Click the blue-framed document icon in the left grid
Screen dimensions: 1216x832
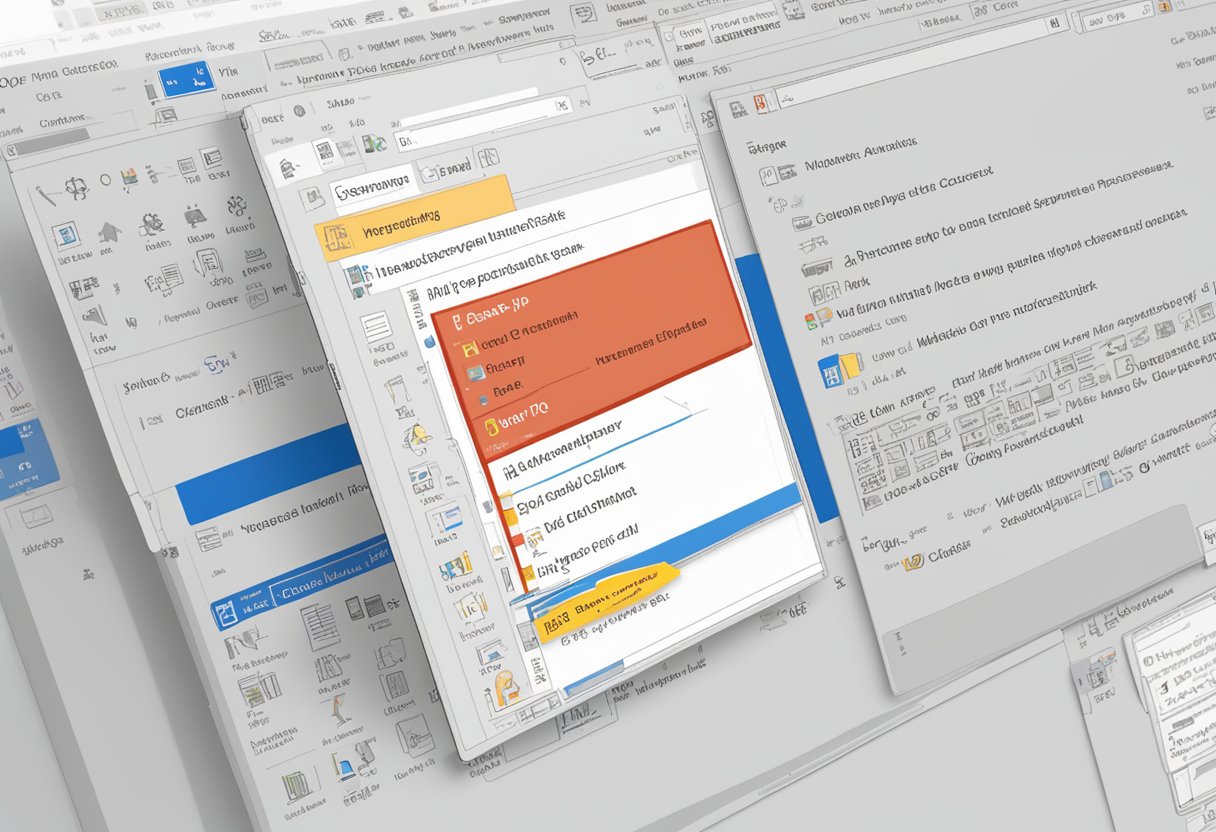pos(65,236)
